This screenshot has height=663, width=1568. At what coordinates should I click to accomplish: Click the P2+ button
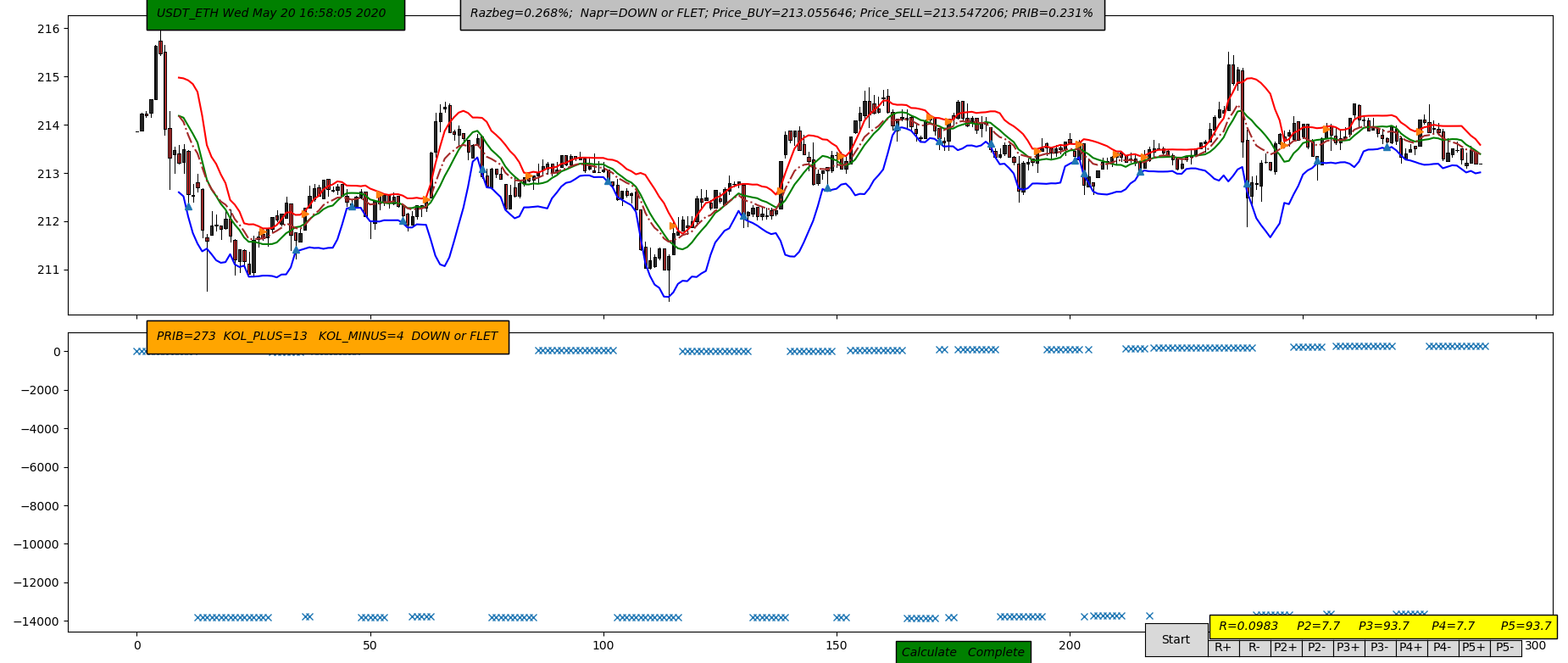[x=1286, y=648]
